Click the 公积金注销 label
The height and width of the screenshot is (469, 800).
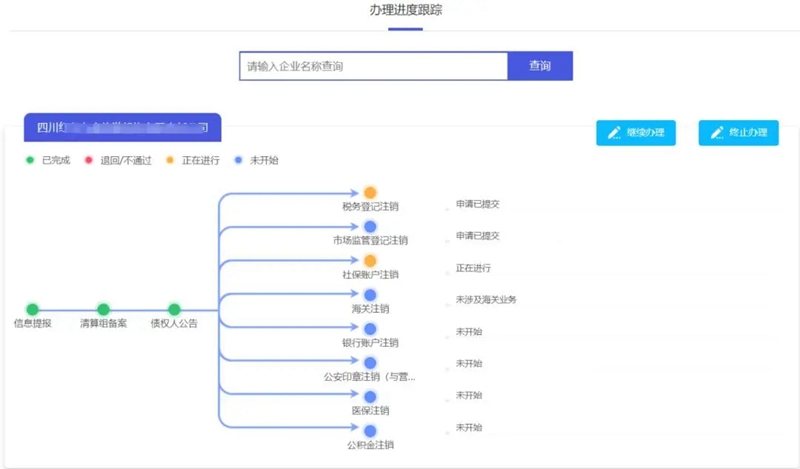pos(370,445)
